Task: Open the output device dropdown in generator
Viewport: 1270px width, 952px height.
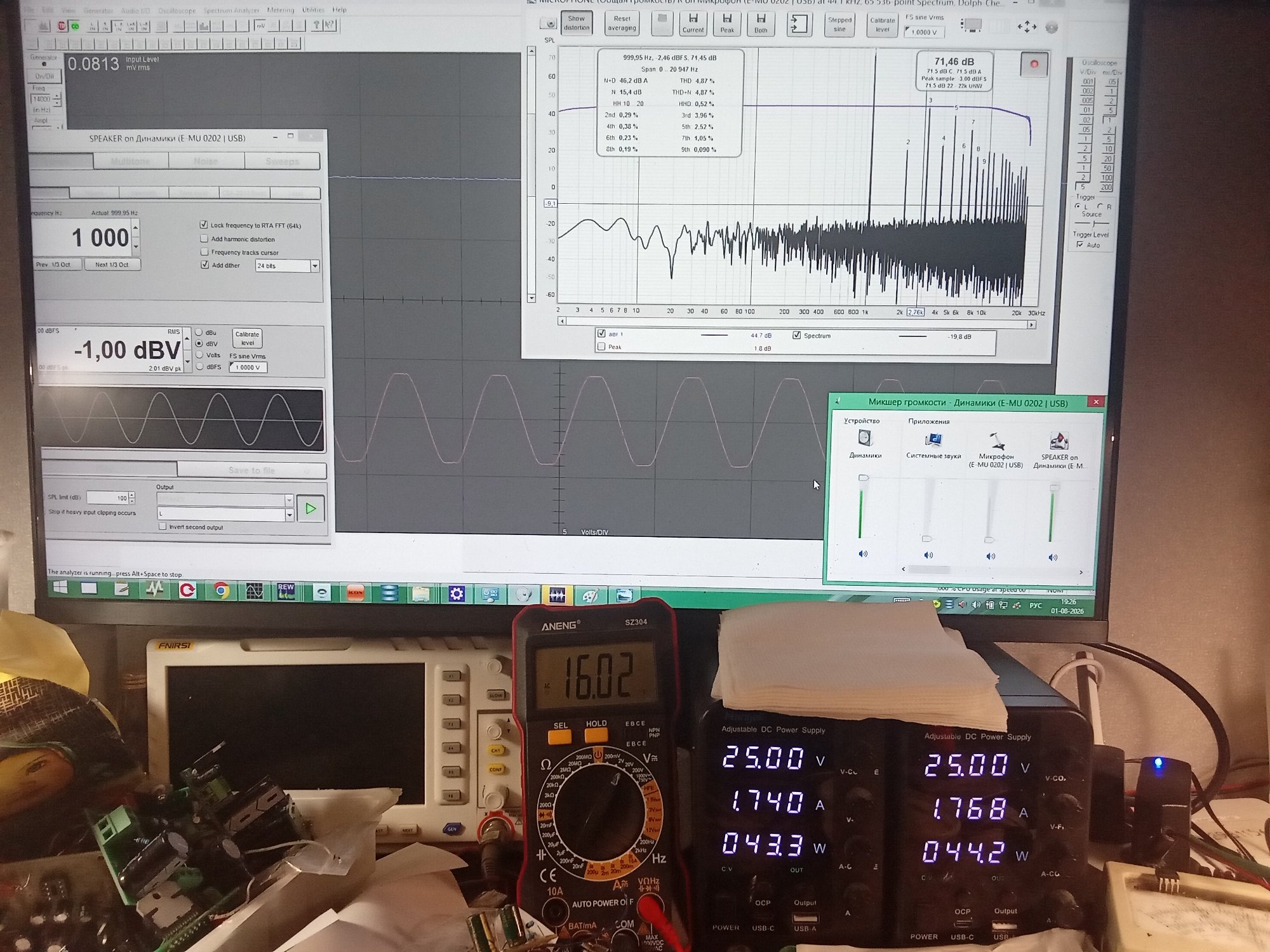Action: click(289, 500)
